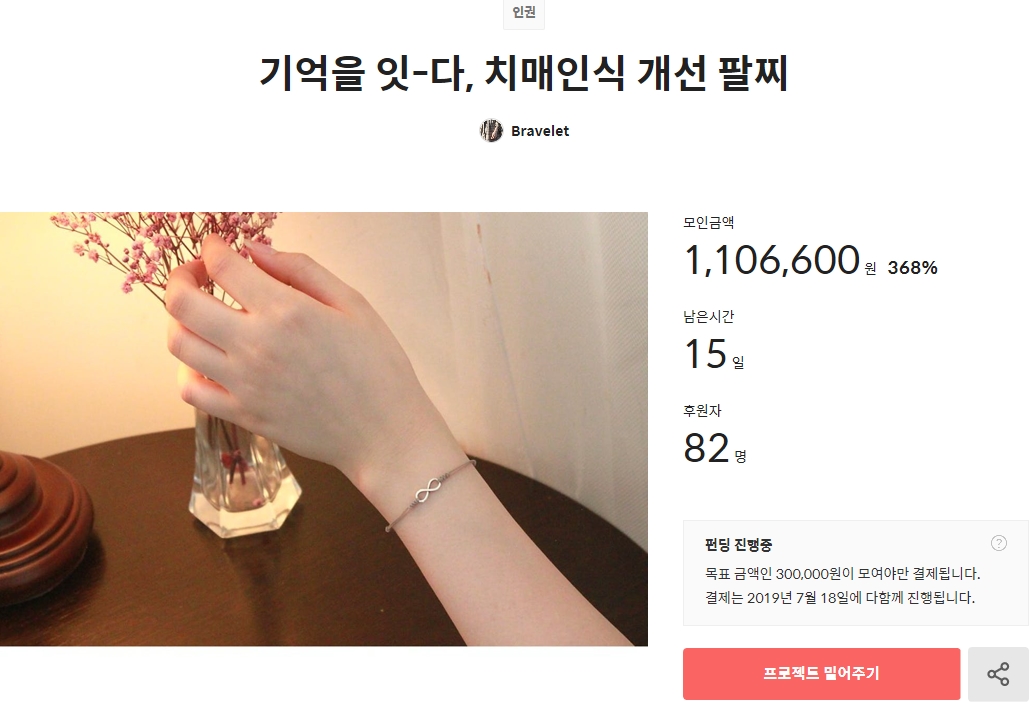1029x702 pixels.
Task: Click the 15 days remaining figure
Action: [705, 354]
